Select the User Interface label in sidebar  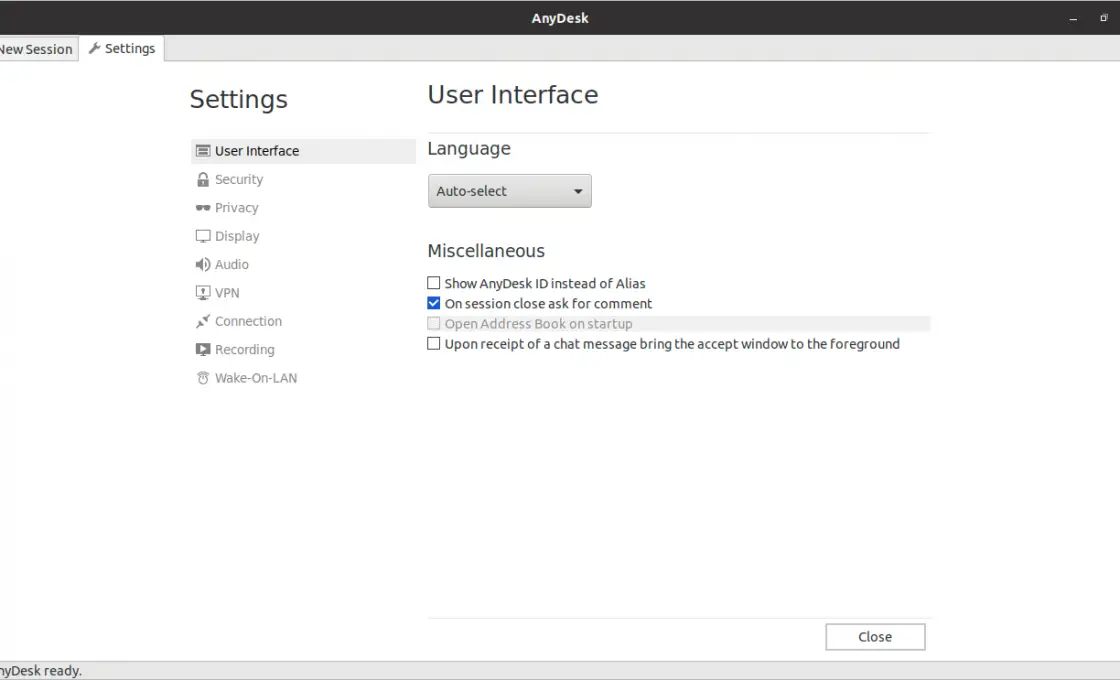pos(257,151)
